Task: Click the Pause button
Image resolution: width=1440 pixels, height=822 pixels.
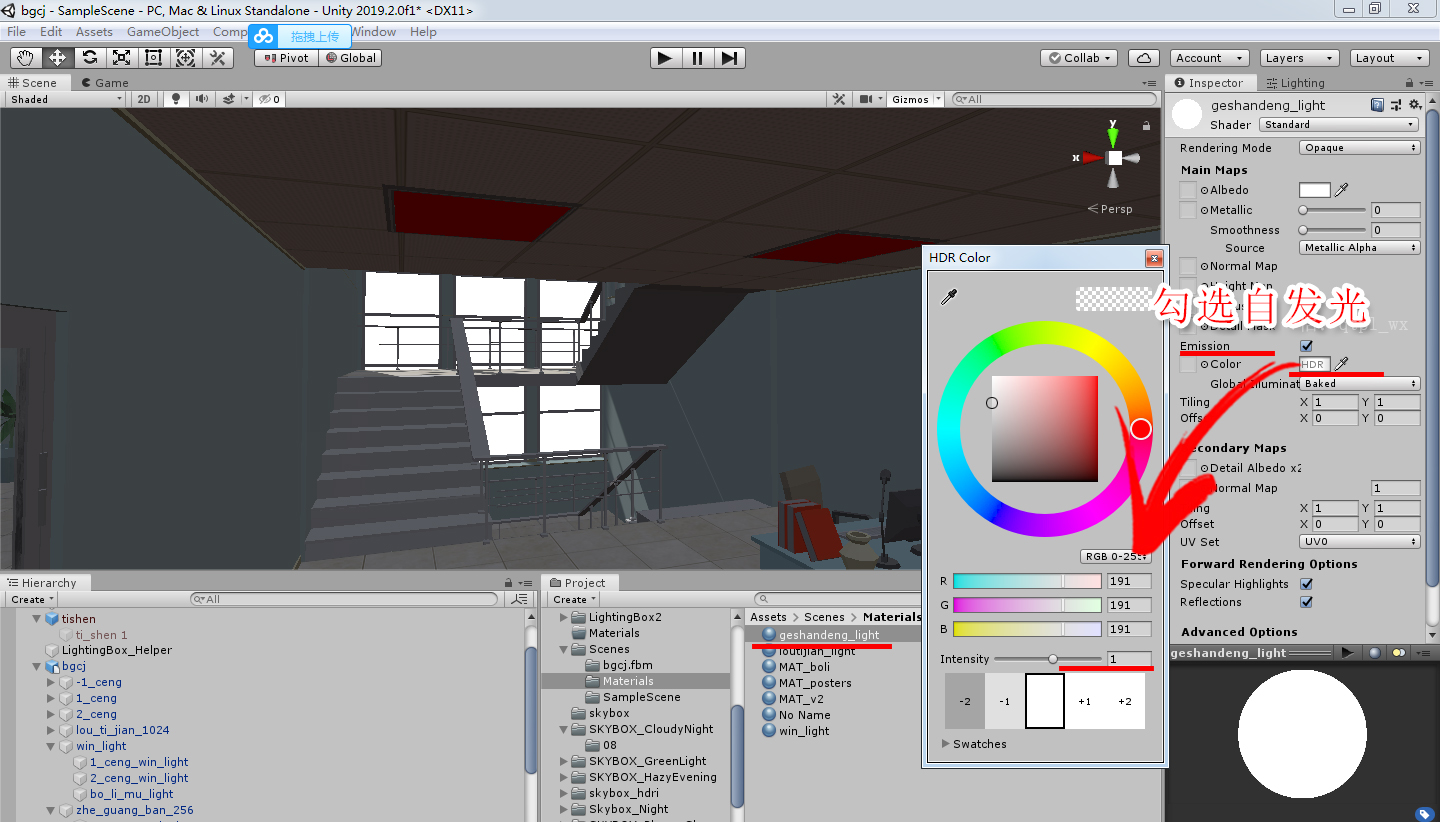Action: pyautogui.click(x=697, y=58)
